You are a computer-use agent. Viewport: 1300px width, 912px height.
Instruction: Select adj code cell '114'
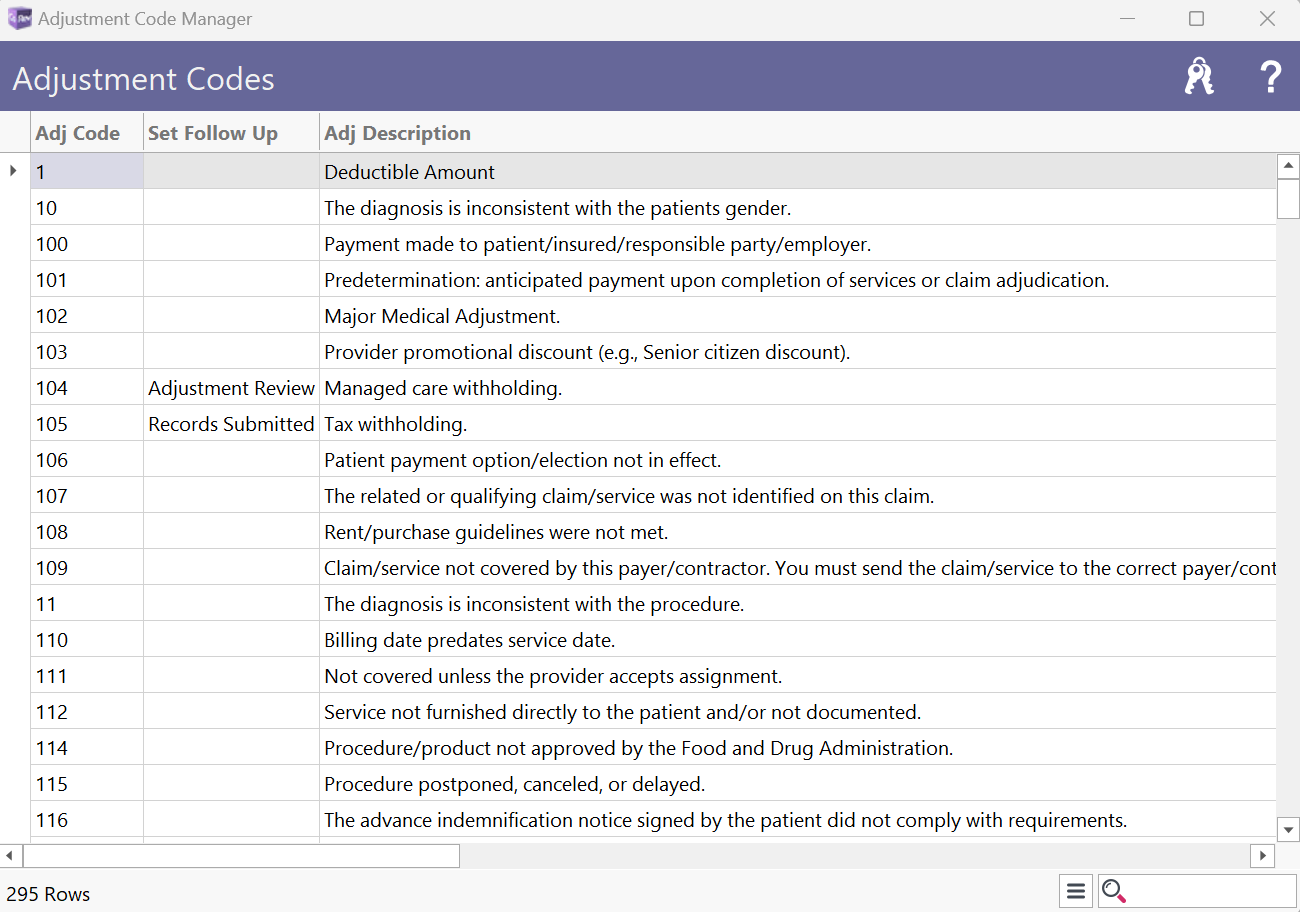(x=87, y=748)
